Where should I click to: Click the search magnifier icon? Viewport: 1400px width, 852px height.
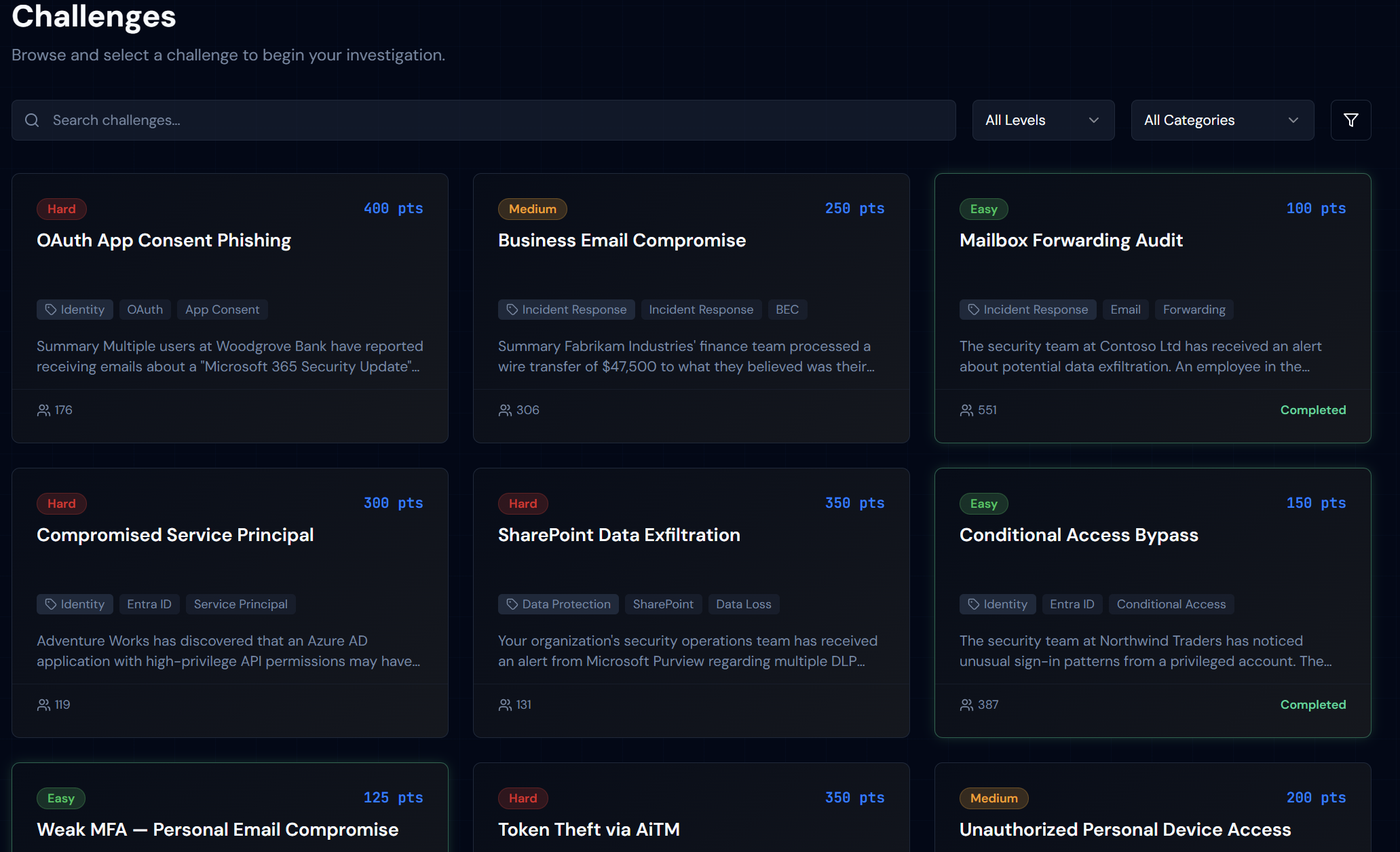(32, 120)
